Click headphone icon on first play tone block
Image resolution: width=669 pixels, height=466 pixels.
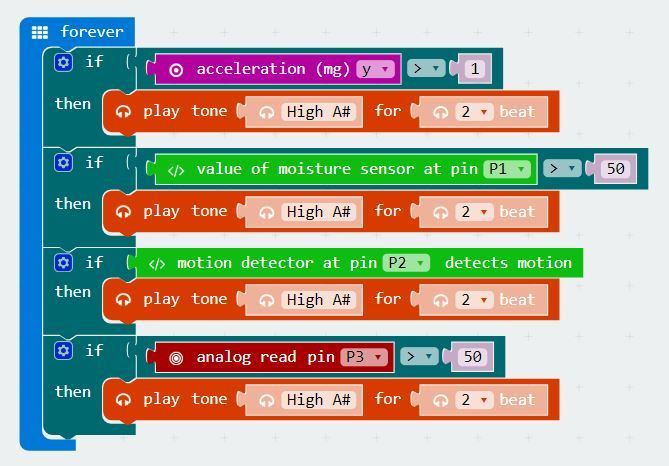[x=123, y=112]
